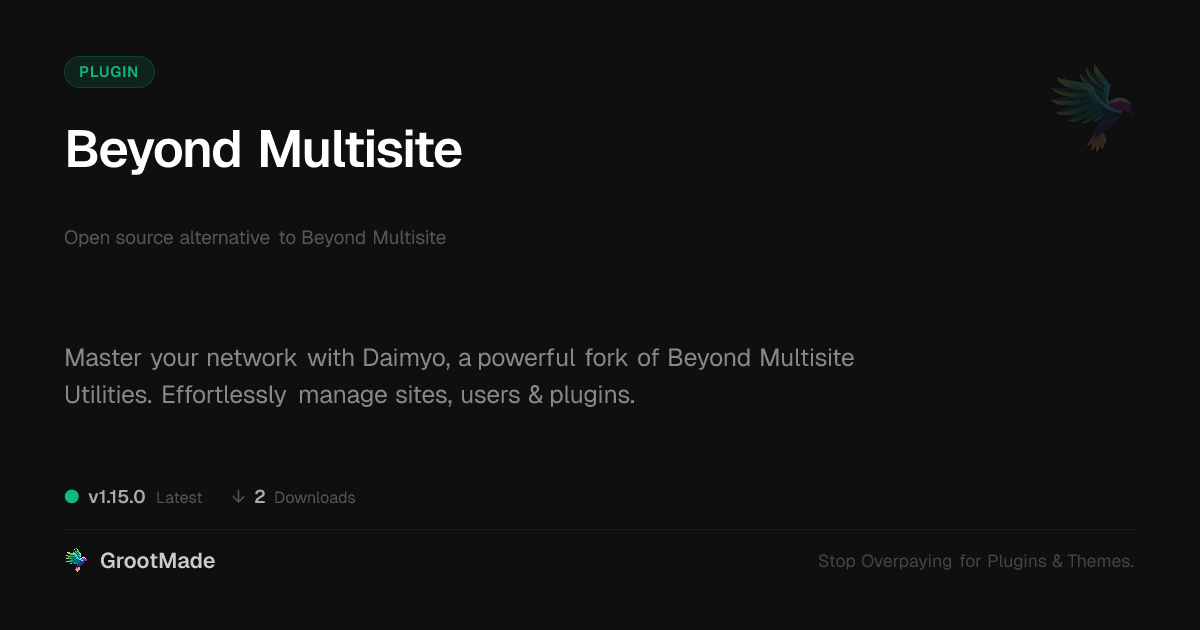
Task: Click the small GrootMade bird icon
Action: [x=76, y=561]
